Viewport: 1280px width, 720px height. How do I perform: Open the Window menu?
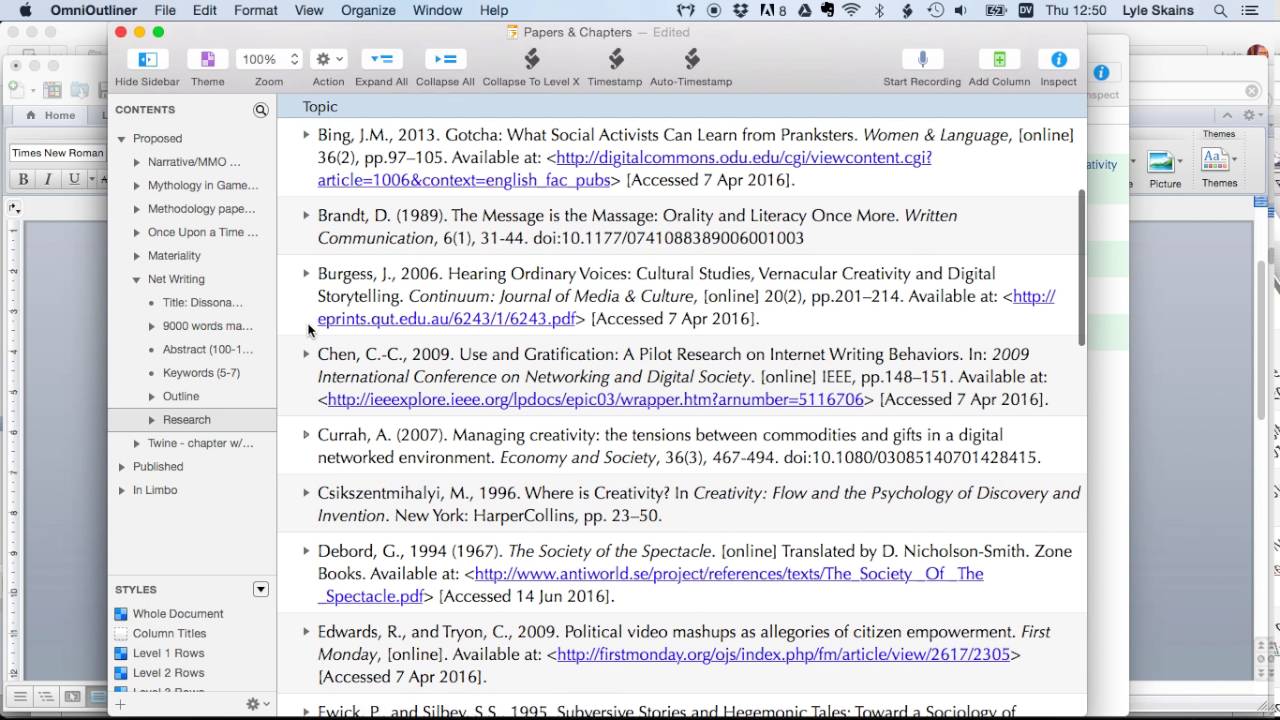tap(437, 10)
